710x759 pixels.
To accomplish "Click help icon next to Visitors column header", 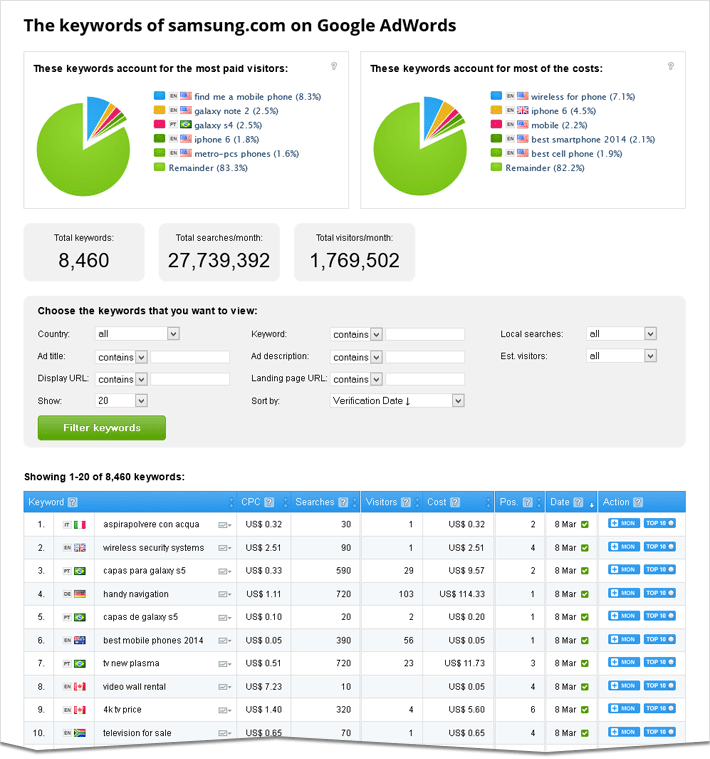I will [x=406, y=502].
